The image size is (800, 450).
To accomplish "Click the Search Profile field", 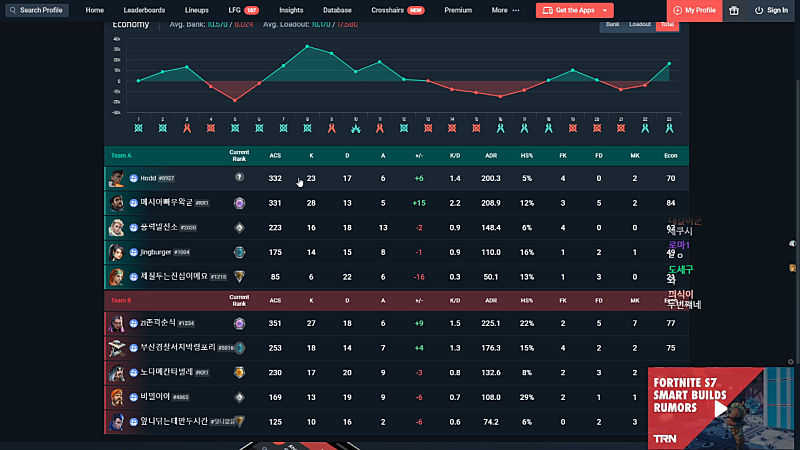I will point(37,10).
